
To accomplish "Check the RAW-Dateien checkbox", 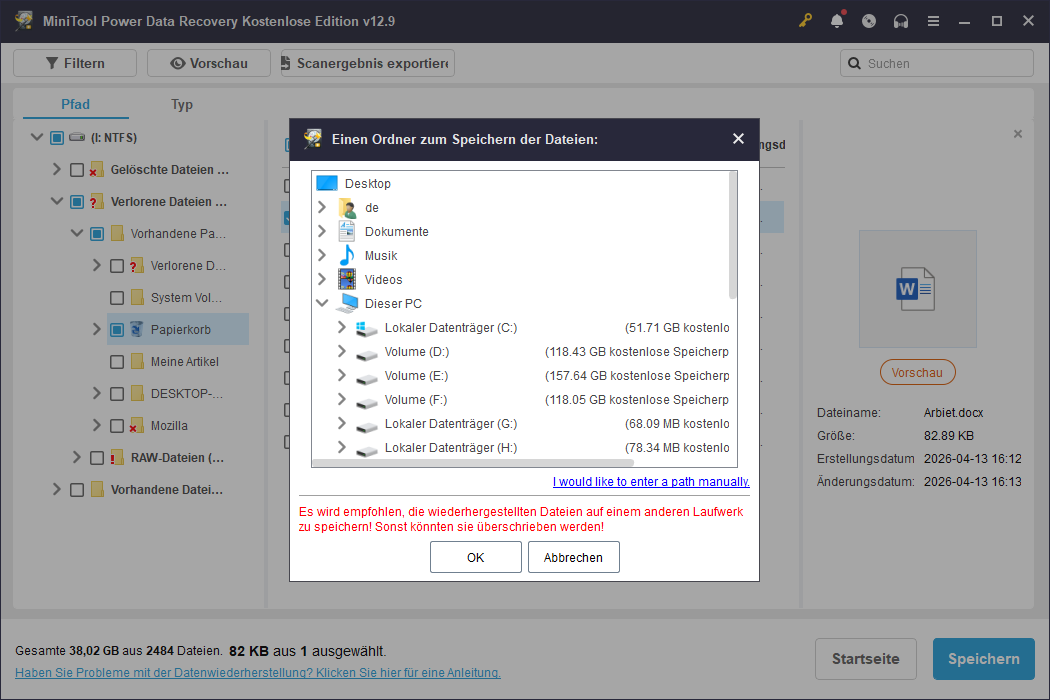I will pyautogui.click(x=97, y=458).
